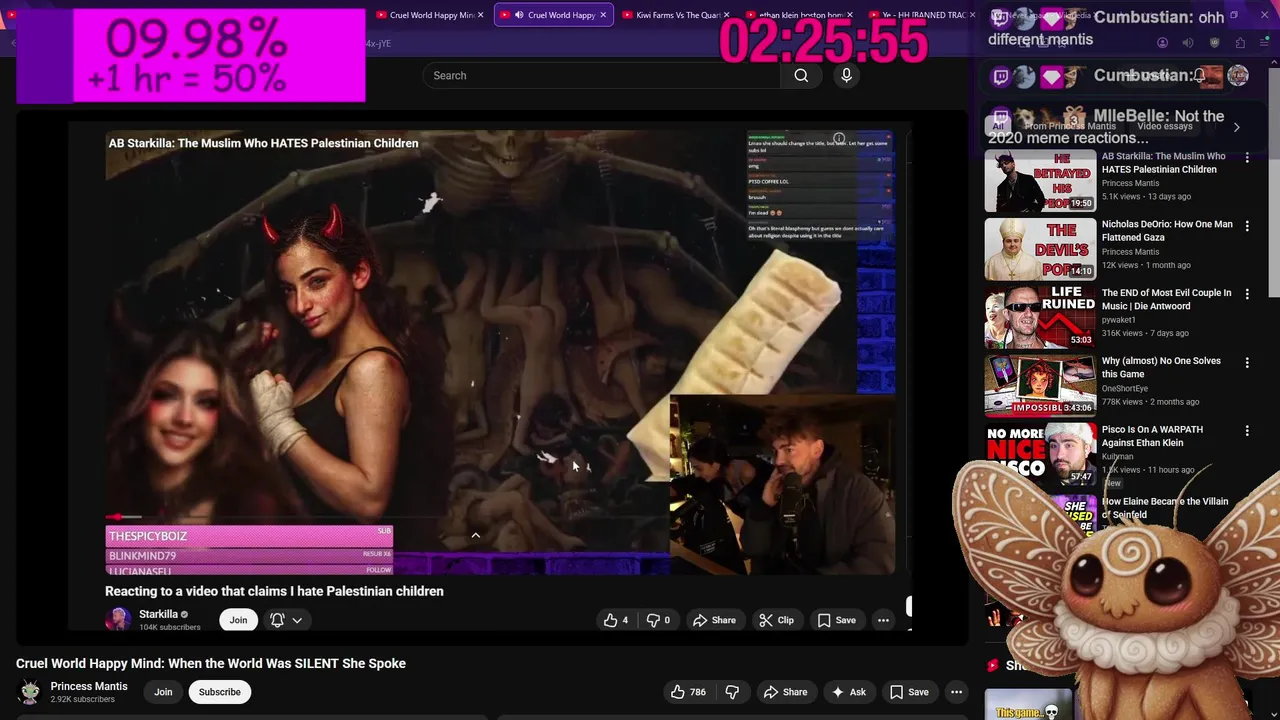Viewport: 1280px width, 720px height.
Task: Open menu for AB Starkilla sidebar video
Action: coord(1247,158)
